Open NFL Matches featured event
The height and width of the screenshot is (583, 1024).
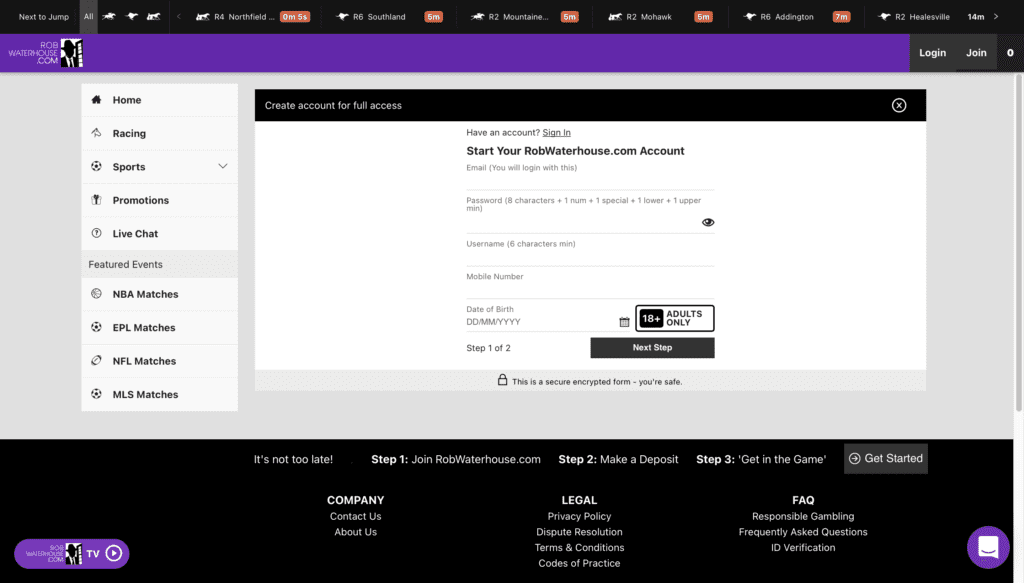point(159,361)
